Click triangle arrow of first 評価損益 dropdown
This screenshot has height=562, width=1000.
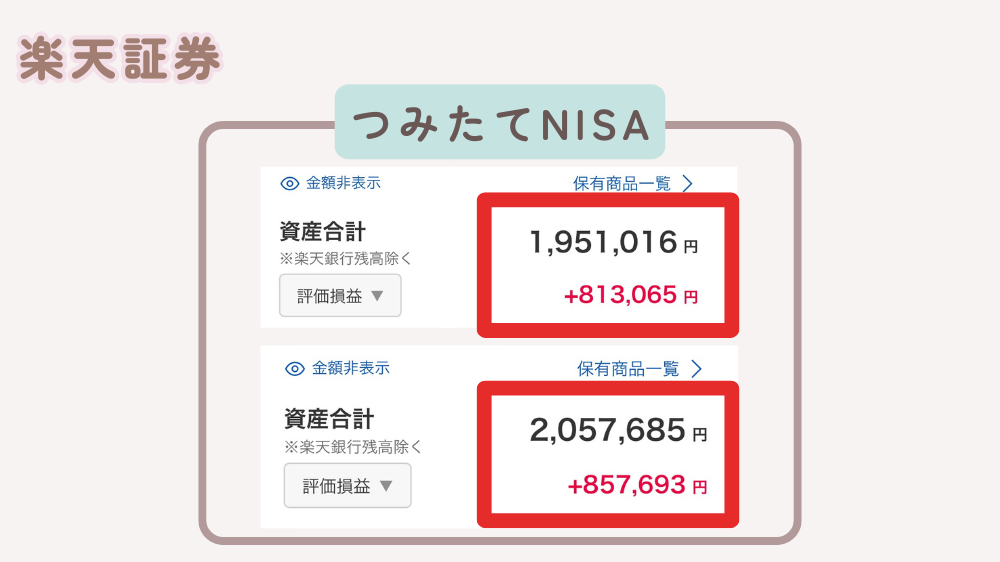pyautogui.click(x=377, y=296)
